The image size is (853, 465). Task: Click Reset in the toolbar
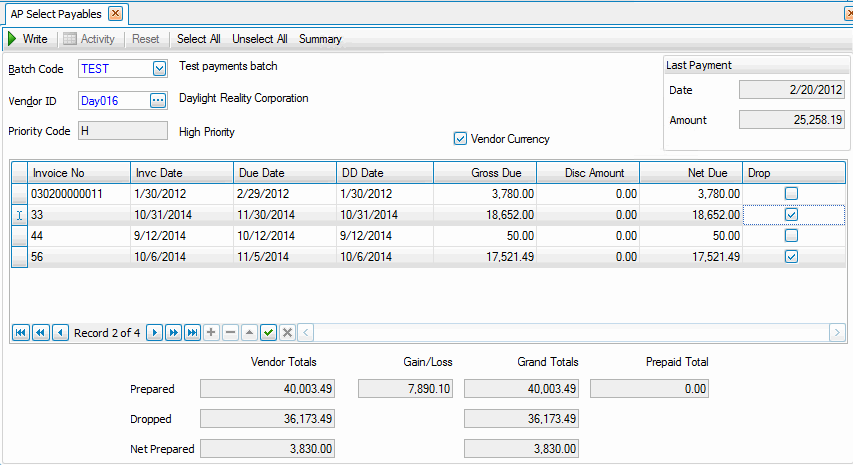click(x=146, y=39)
